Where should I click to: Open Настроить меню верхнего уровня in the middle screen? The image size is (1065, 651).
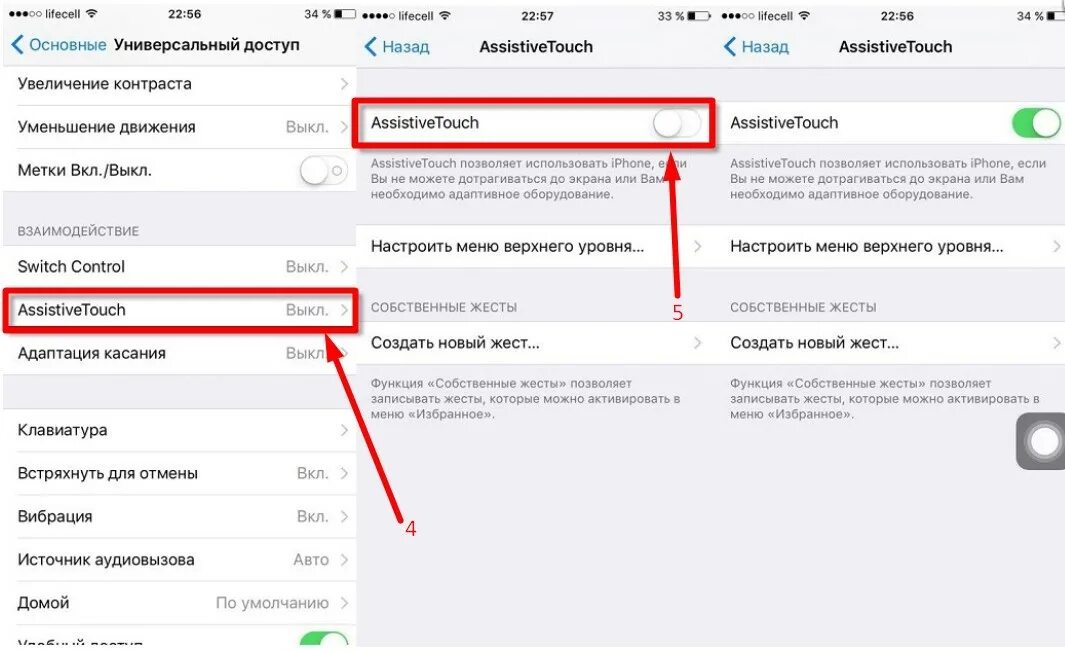[x=535, y=246]
